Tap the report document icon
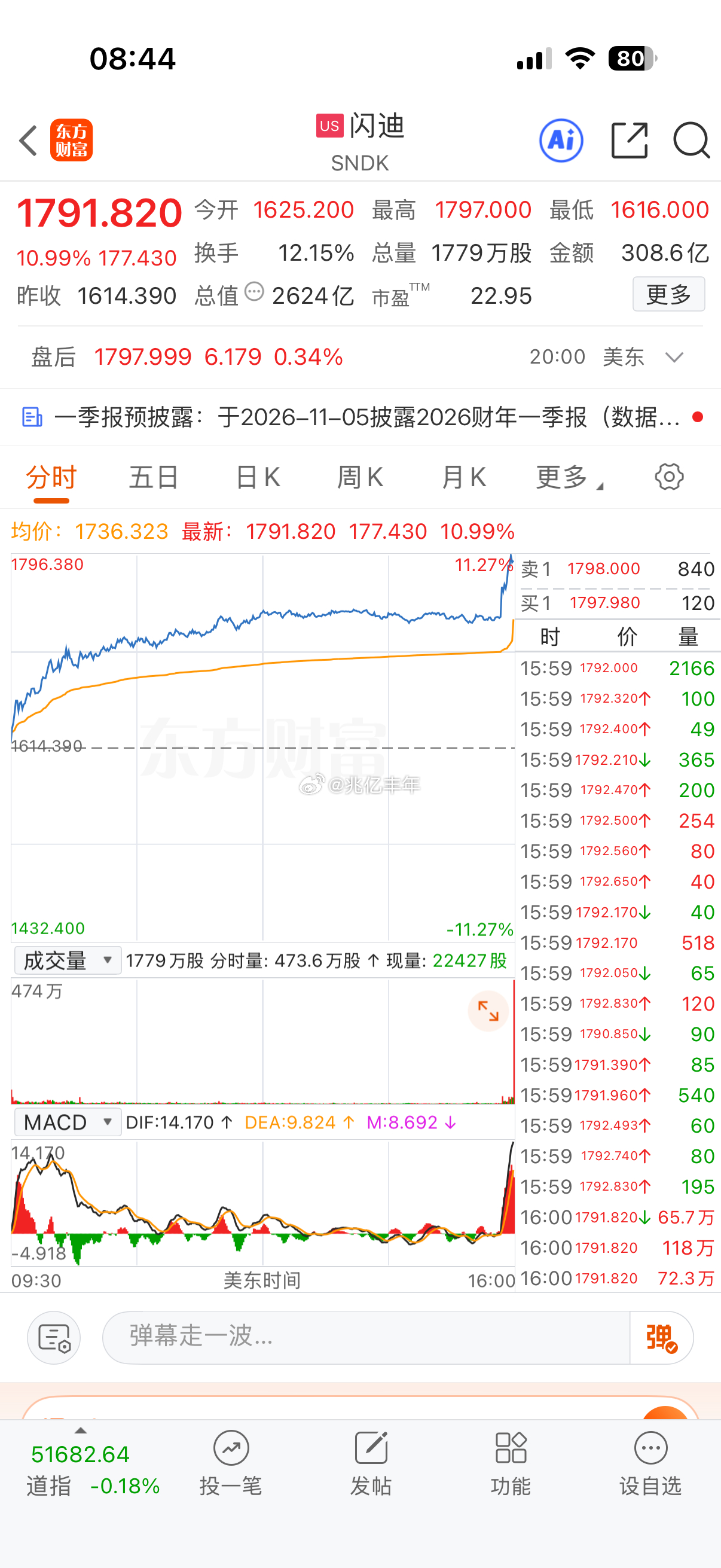Screen dimensions: 721x1568 32,417
